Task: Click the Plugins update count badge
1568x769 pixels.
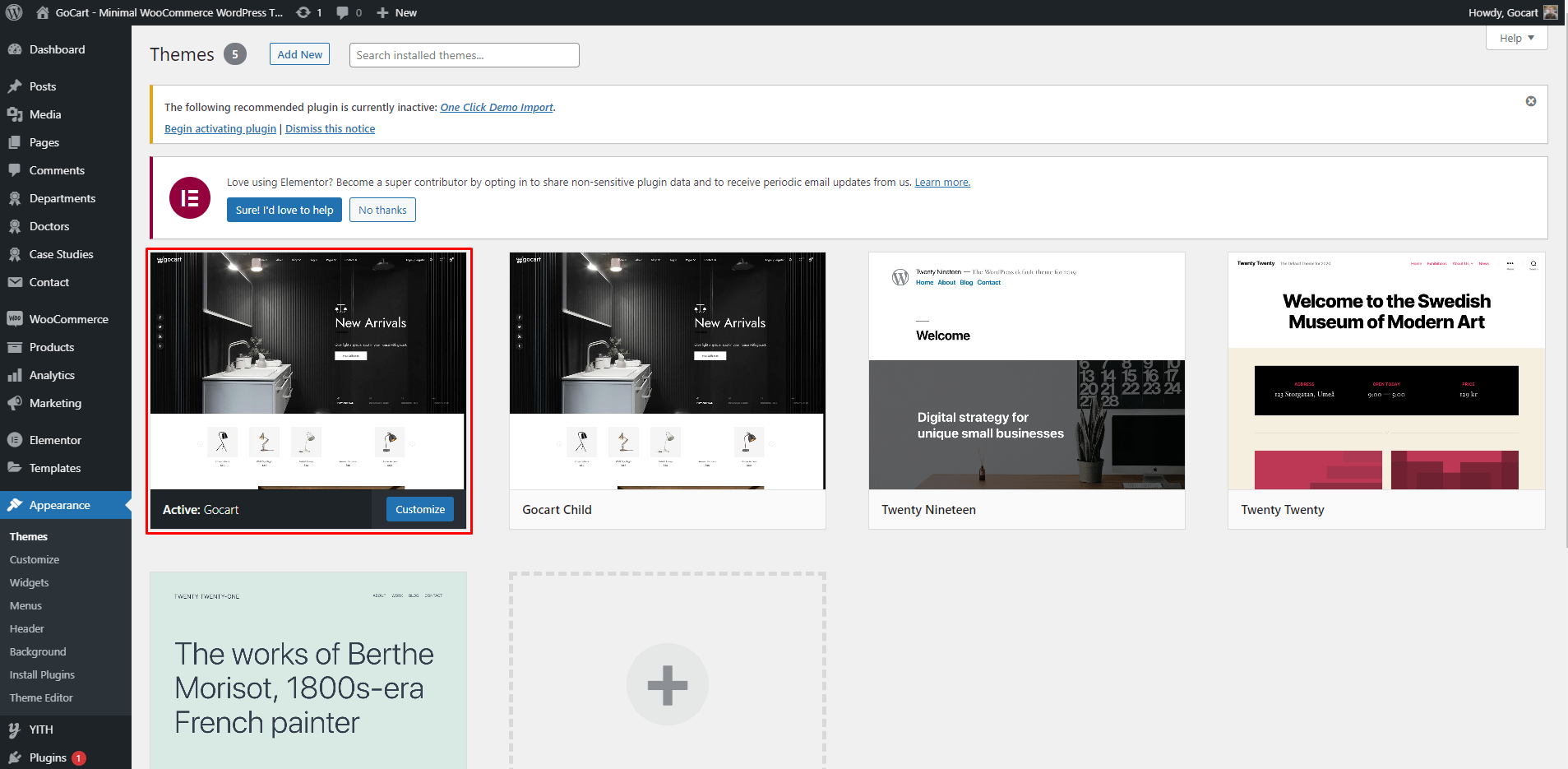Action: 79,758
